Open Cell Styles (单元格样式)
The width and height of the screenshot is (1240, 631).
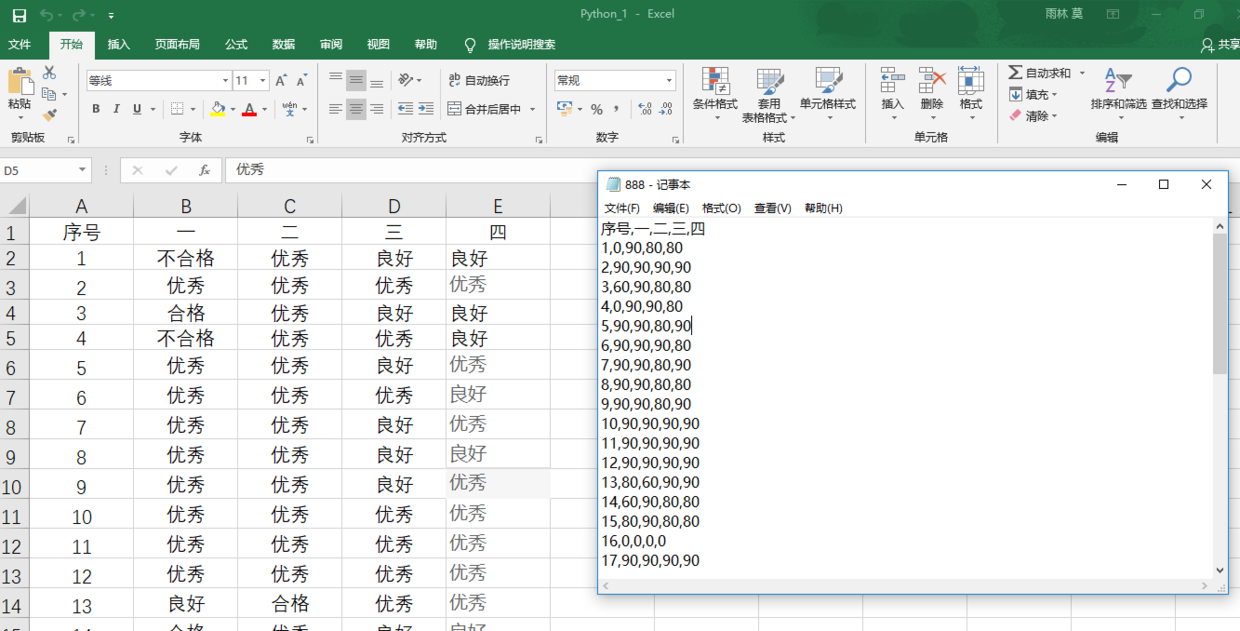click(x=828, y=94)
